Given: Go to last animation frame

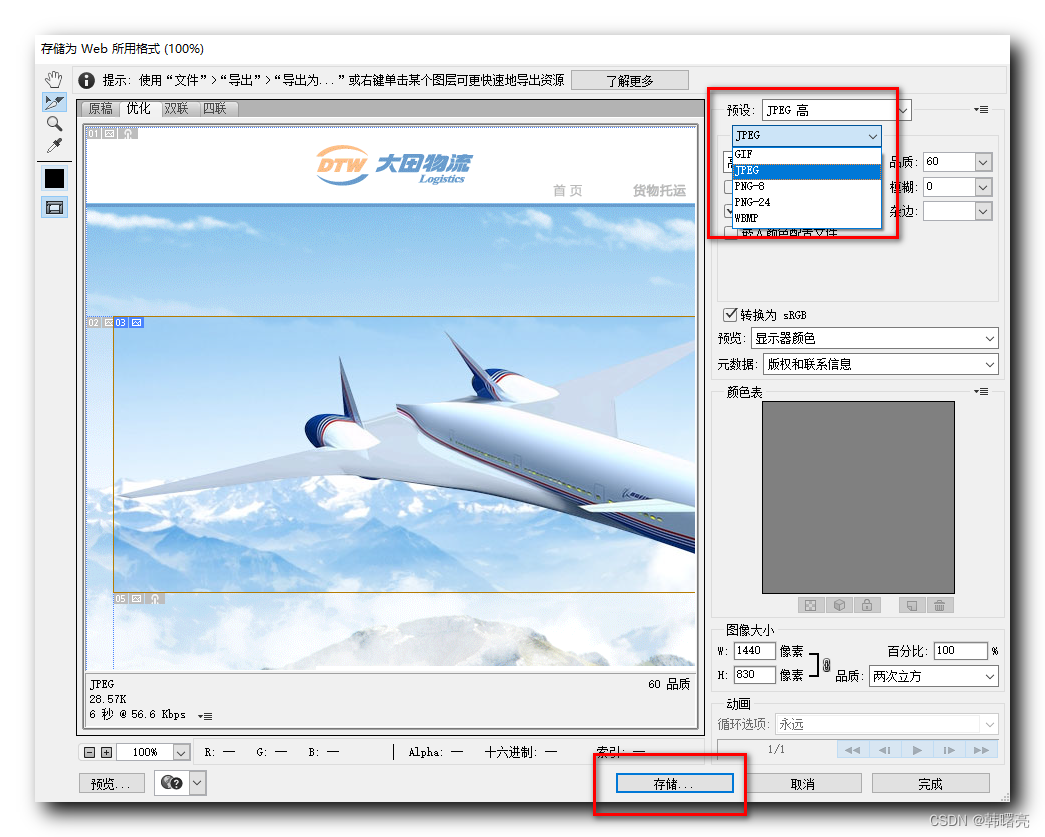Looking at the screenshot, I should click(981, 750).
